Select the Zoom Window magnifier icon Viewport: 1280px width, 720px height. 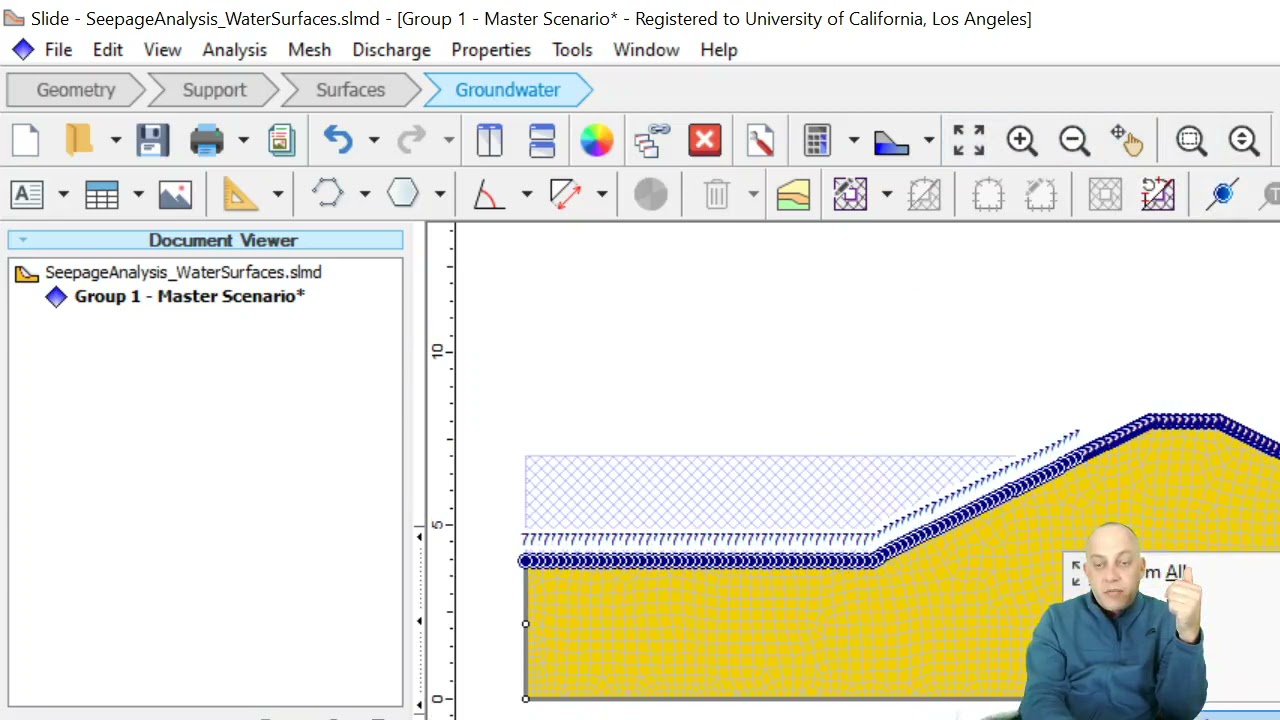(1192, 140)
